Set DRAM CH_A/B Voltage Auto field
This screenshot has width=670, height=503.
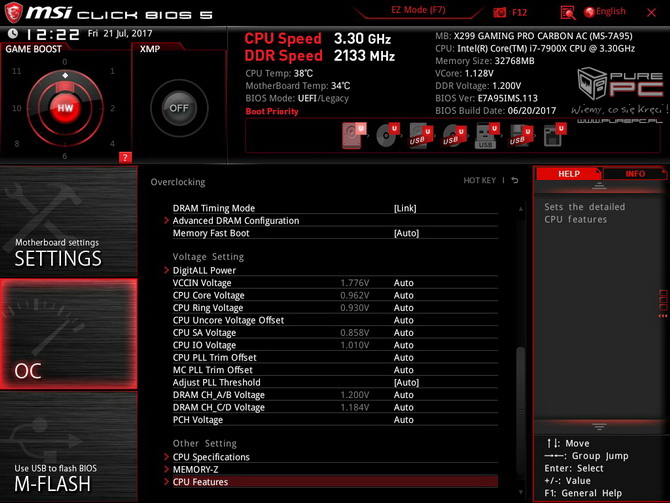(403, 395)
